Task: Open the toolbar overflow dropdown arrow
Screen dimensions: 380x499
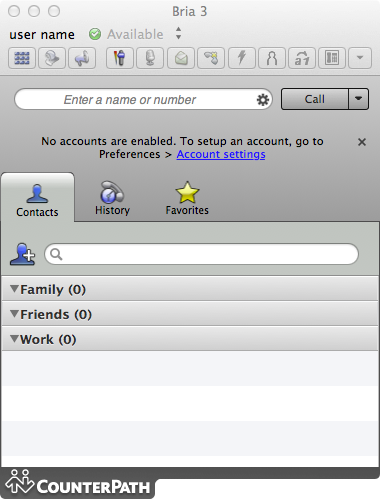Action: (360, 58)
